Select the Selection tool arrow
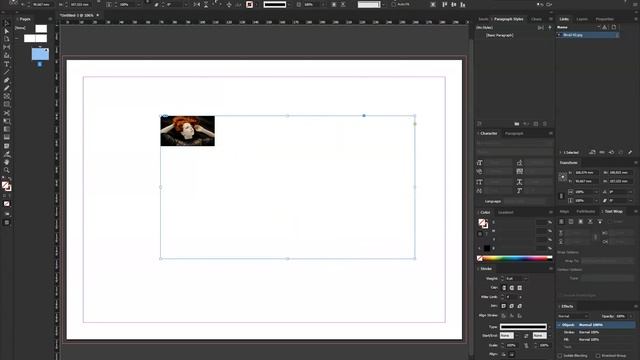The height and width of the screenshot is (360, 640). (7, 23)
